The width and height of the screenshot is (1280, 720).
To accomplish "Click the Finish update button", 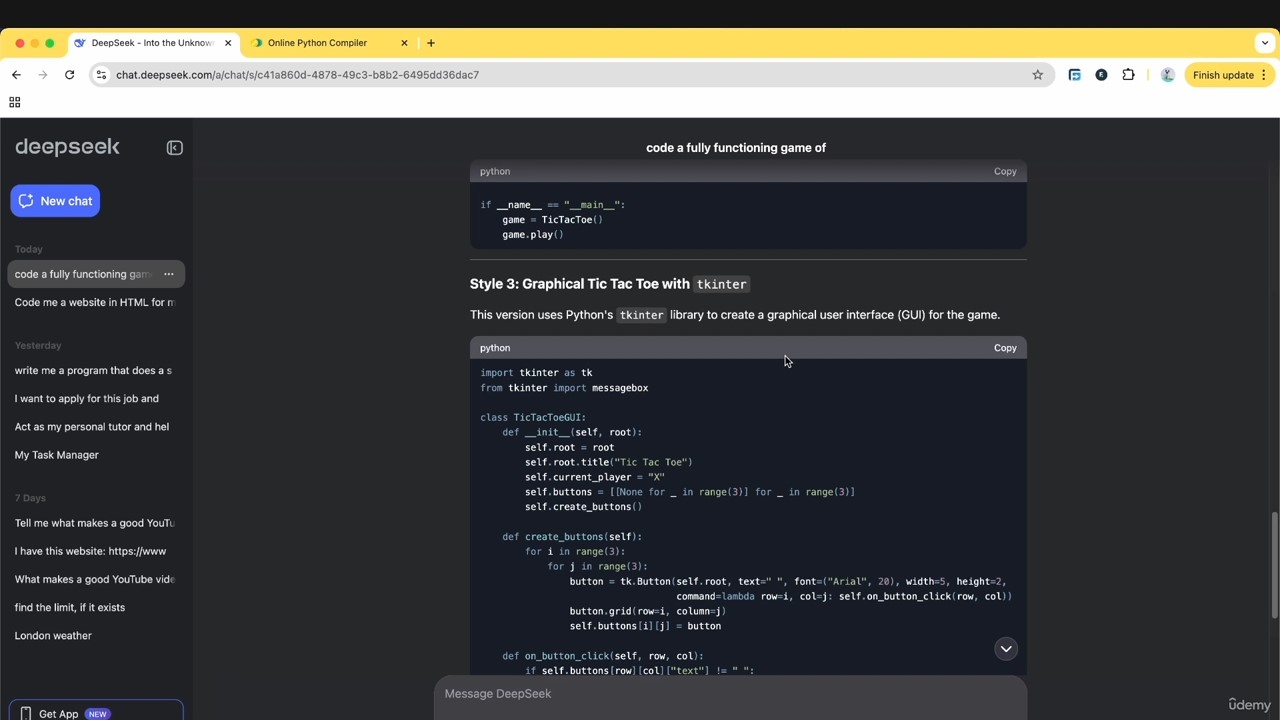I will [1229, 75].
